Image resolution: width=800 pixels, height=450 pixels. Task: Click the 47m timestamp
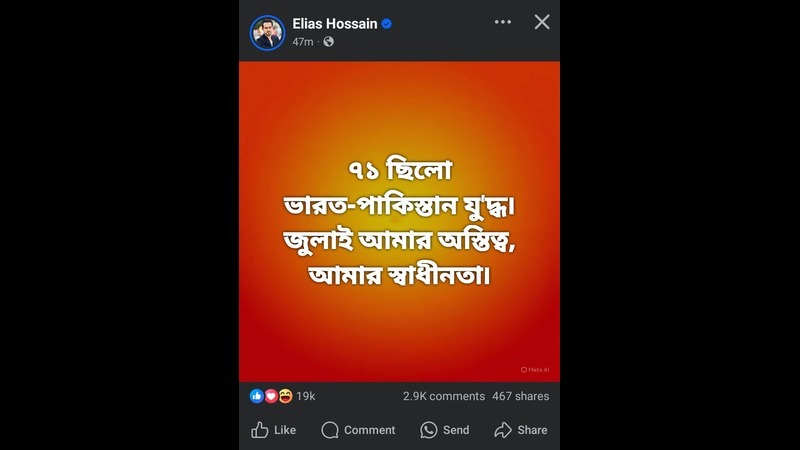tap(303, 42)
